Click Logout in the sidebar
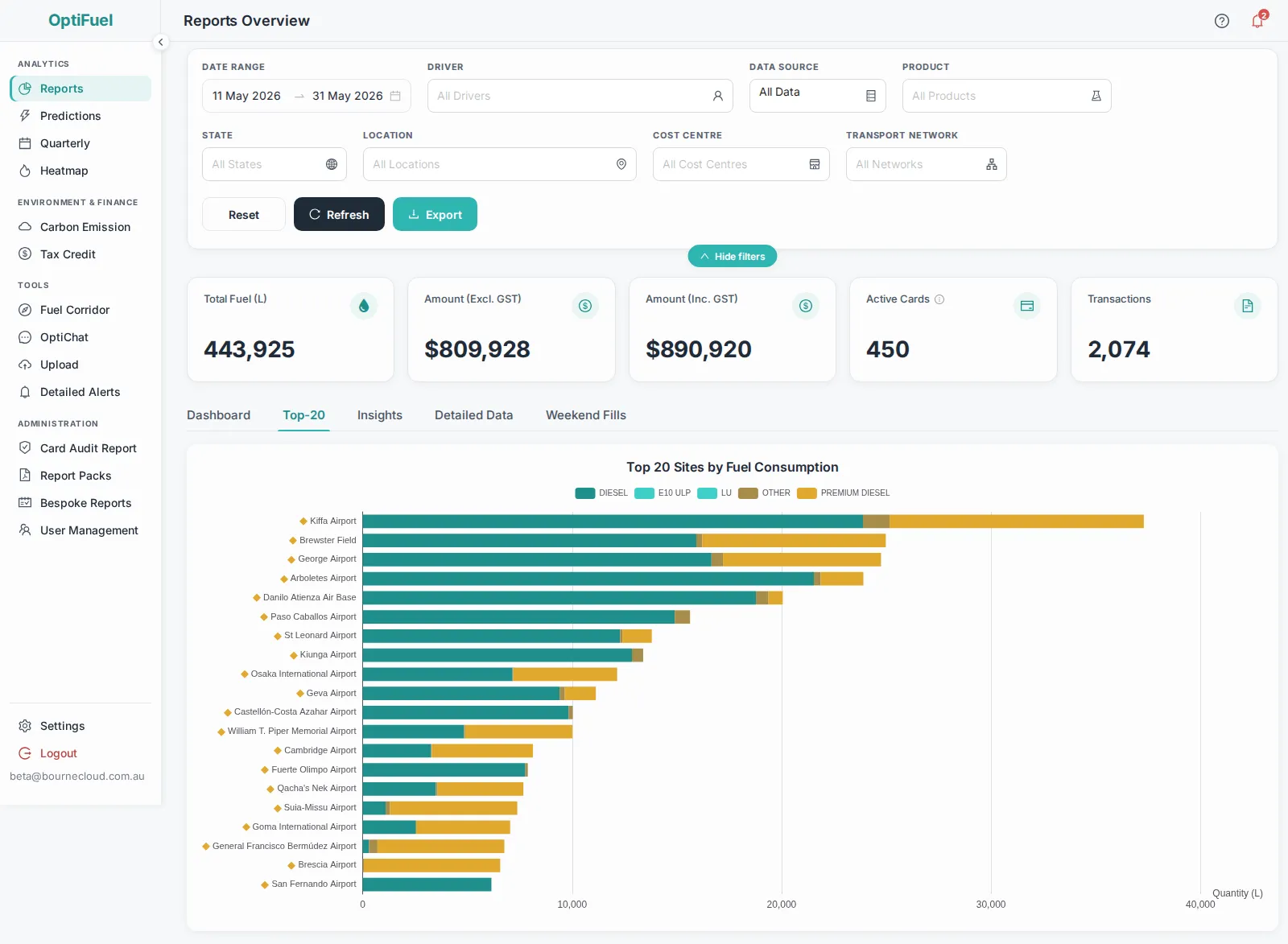1288x944 pixels. (x=80, y=753)
